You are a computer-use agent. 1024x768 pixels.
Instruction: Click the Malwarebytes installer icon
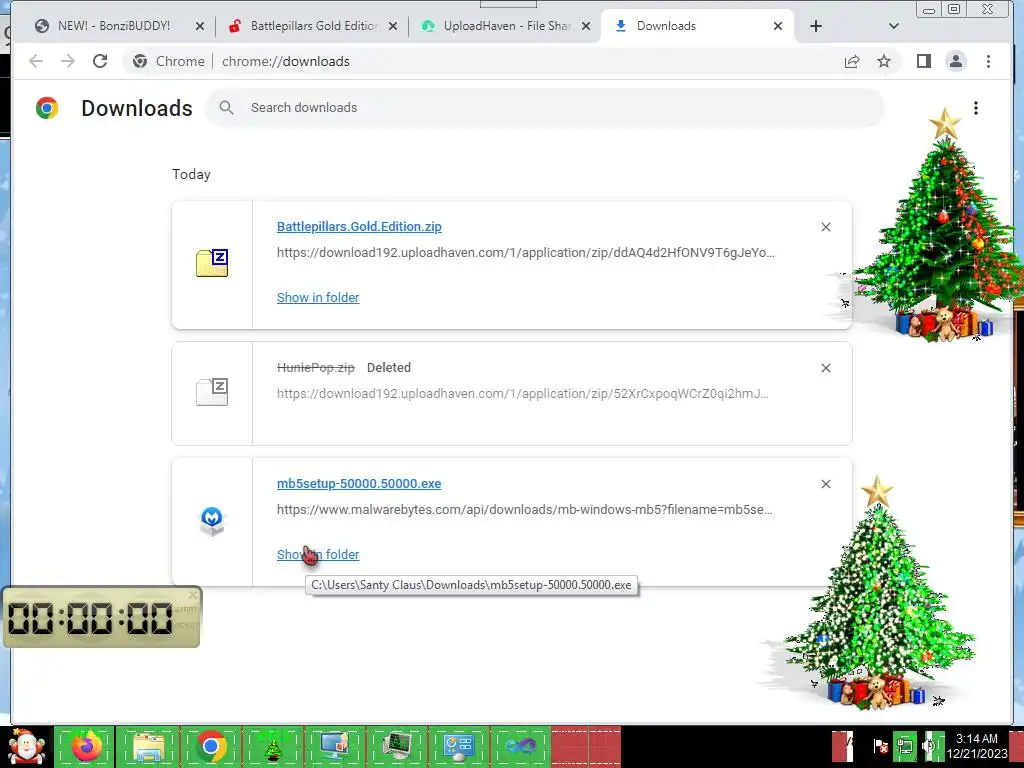click(212, 521)
